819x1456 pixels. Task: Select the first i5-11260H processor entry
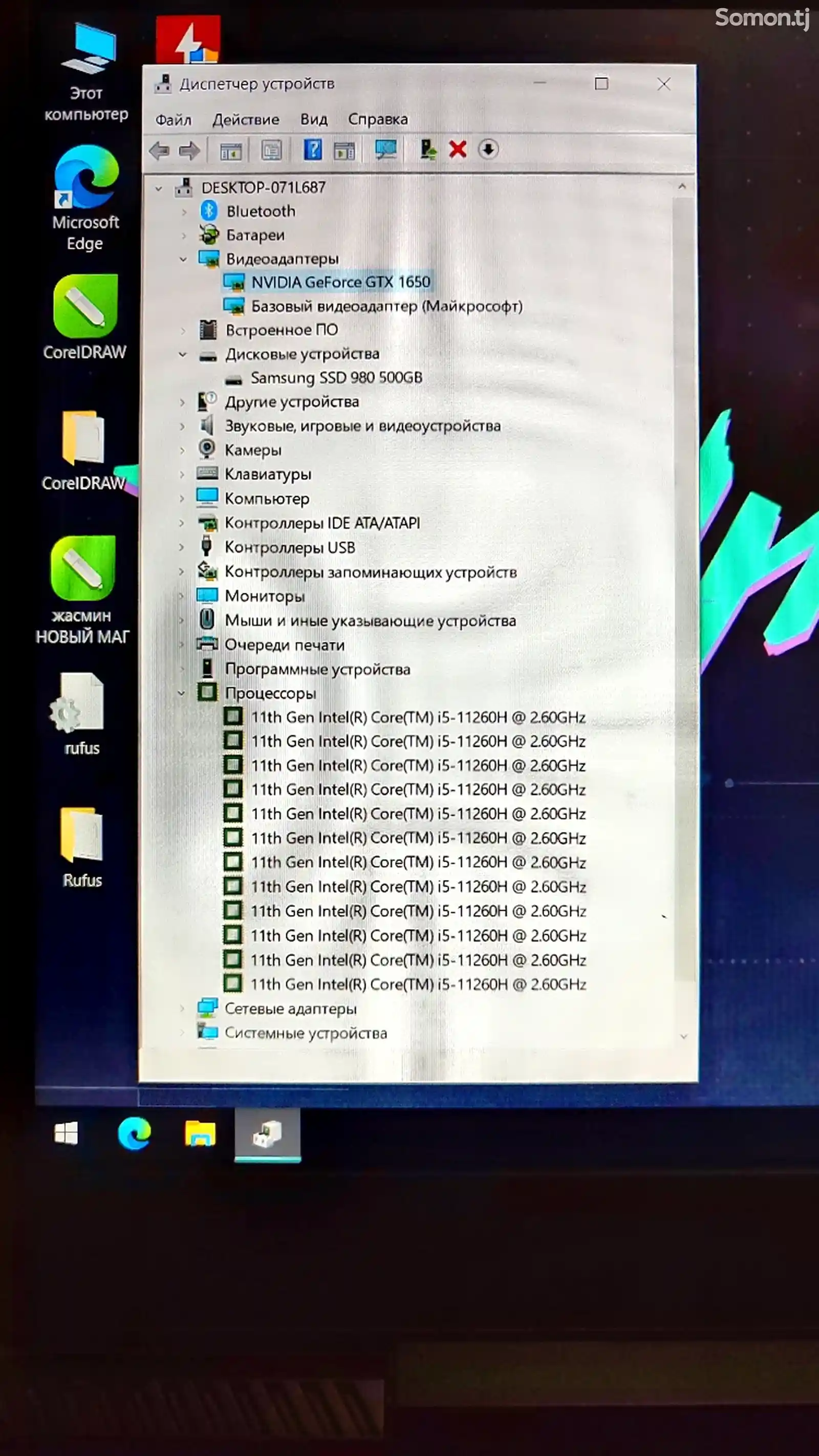[418, 717]
